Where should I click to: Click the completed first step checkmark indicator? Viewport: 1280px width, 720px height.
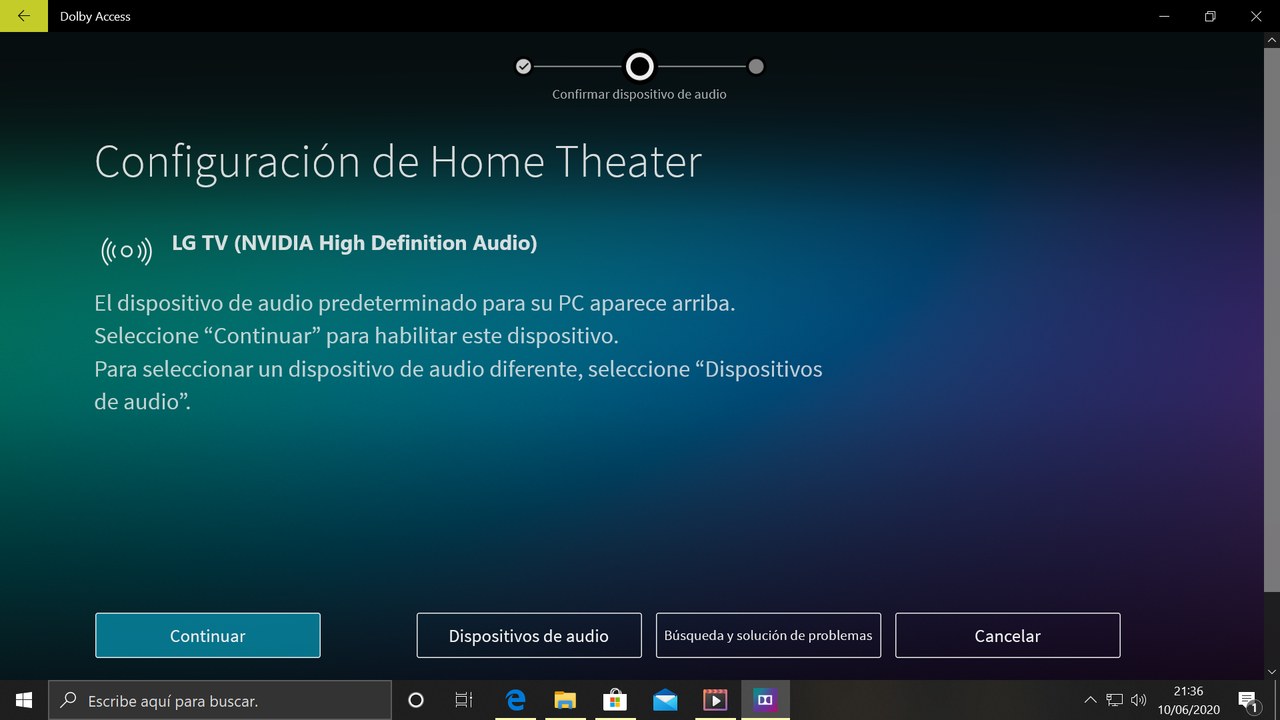tap(523, 66)
